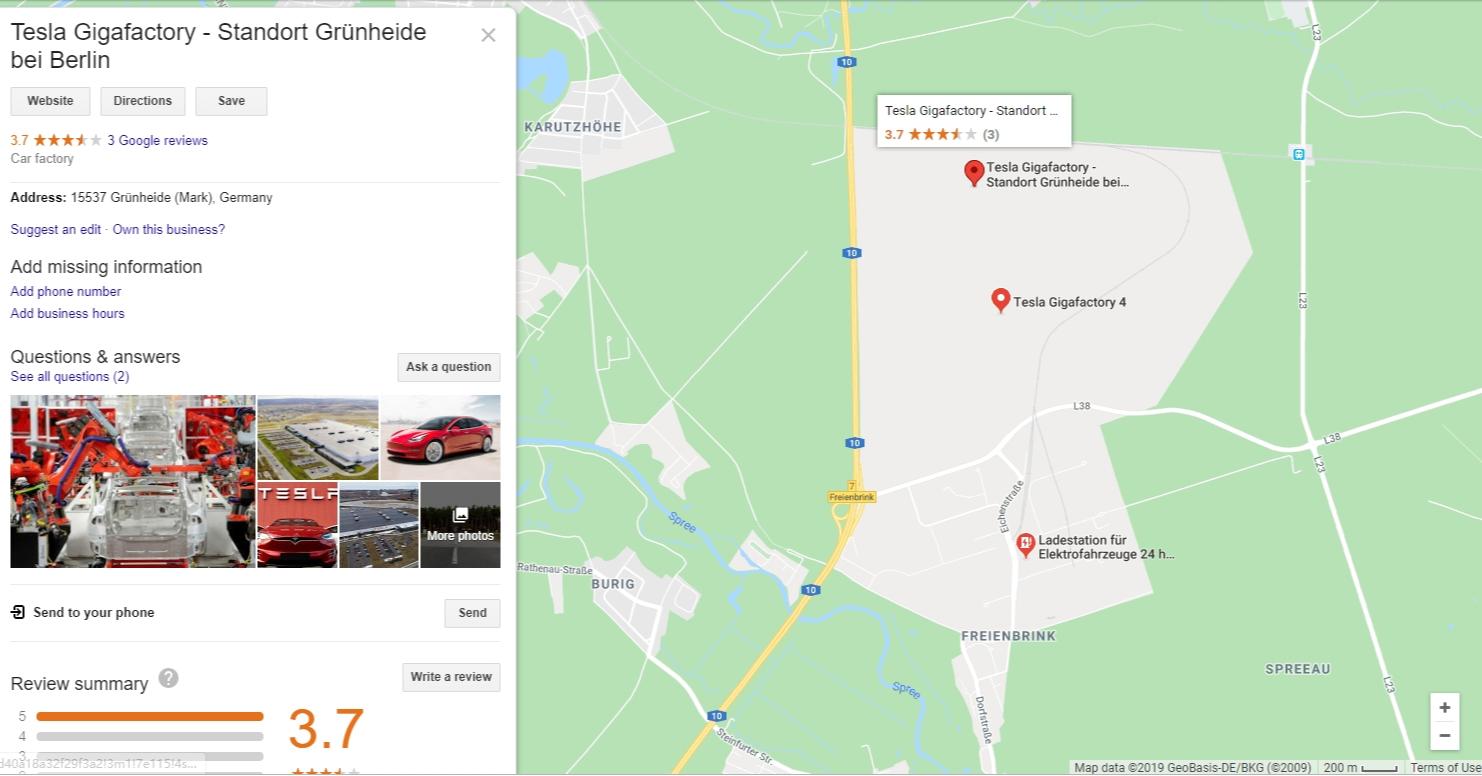This screenshot has width=1482, height=776.
Task: Open the 3 Google reviews link
Action: tap(157, 141)
